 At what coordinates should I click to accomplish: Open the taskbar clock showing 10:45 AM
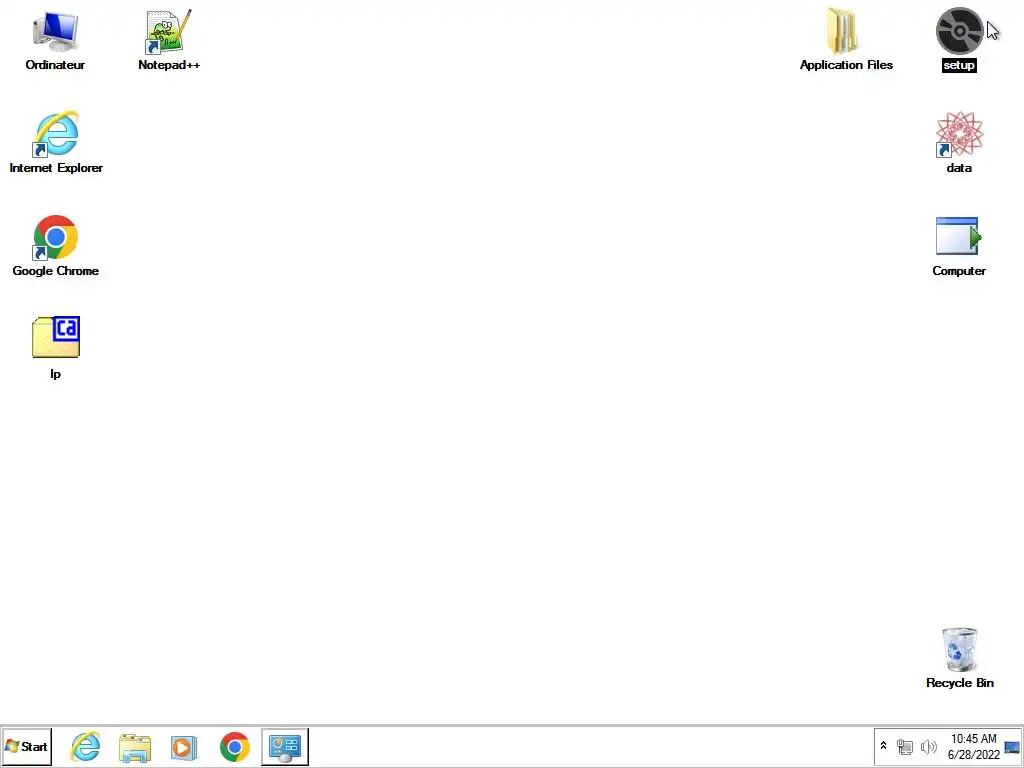tap(974, 746)
